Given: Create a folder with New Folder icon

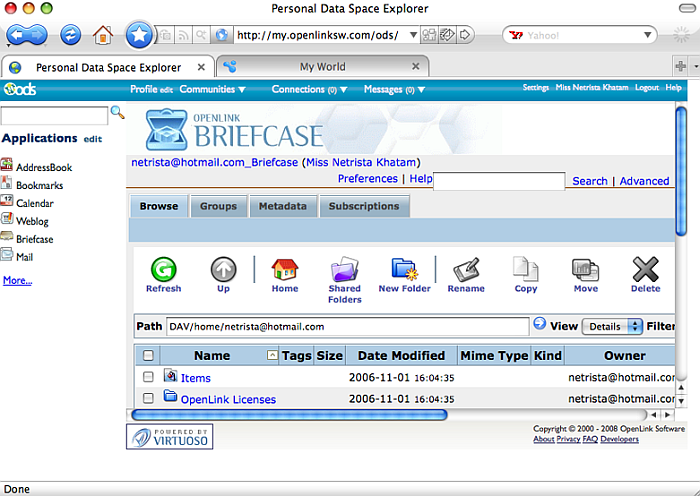Looking at the screenshot, I should pos(404,270).
